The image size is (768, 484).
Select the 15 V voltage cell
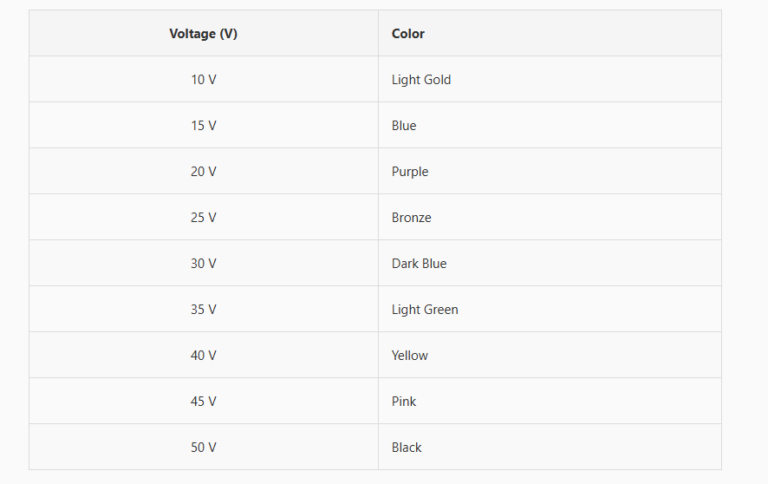click(203, 126)
